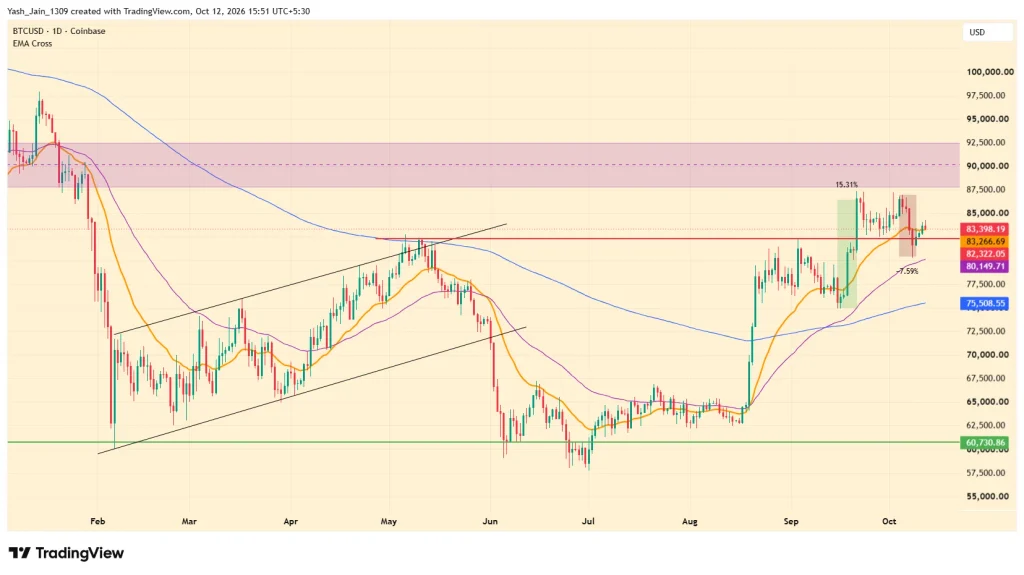Click the 90,000.00 price axis label

tap(987, 166)
